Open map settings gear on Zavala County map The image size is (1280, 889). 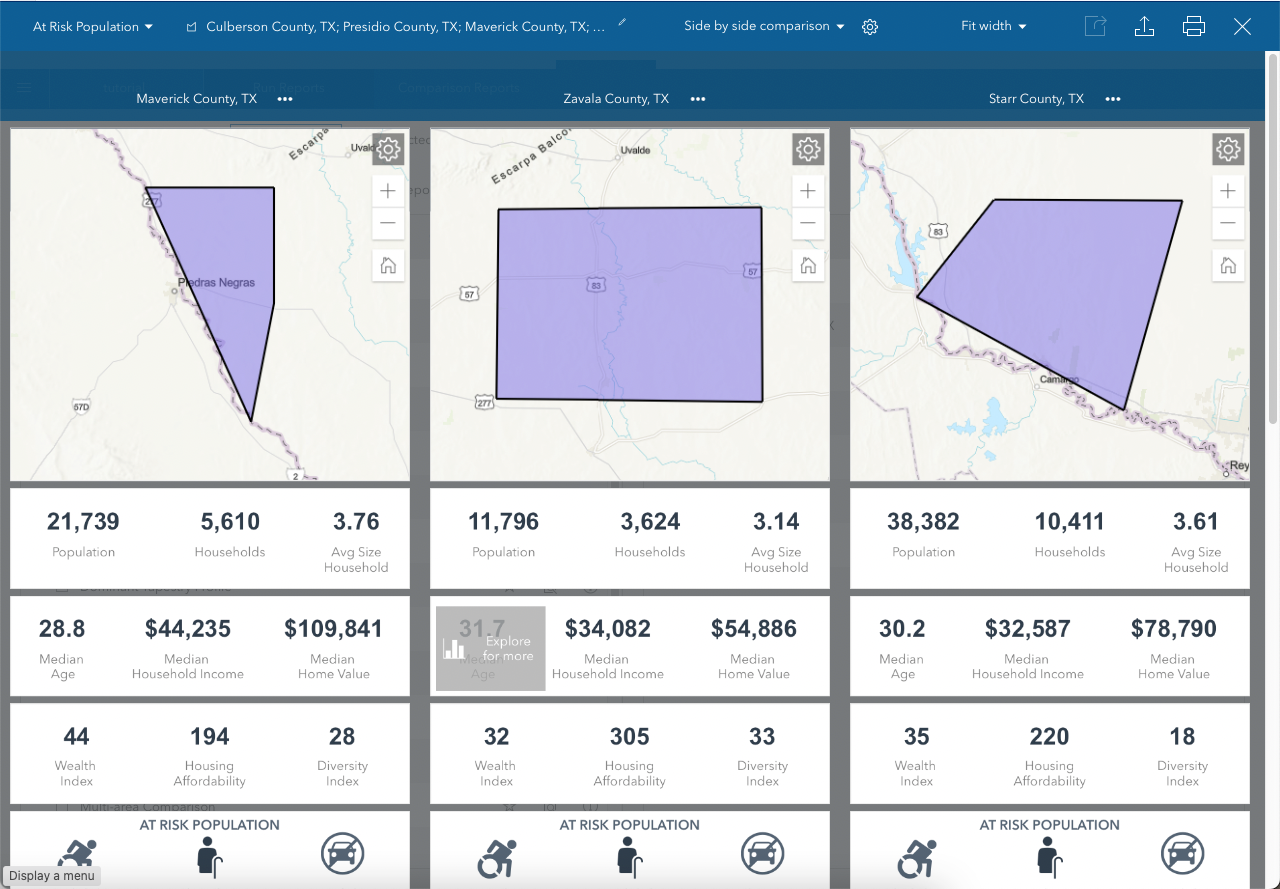[808, 150]
